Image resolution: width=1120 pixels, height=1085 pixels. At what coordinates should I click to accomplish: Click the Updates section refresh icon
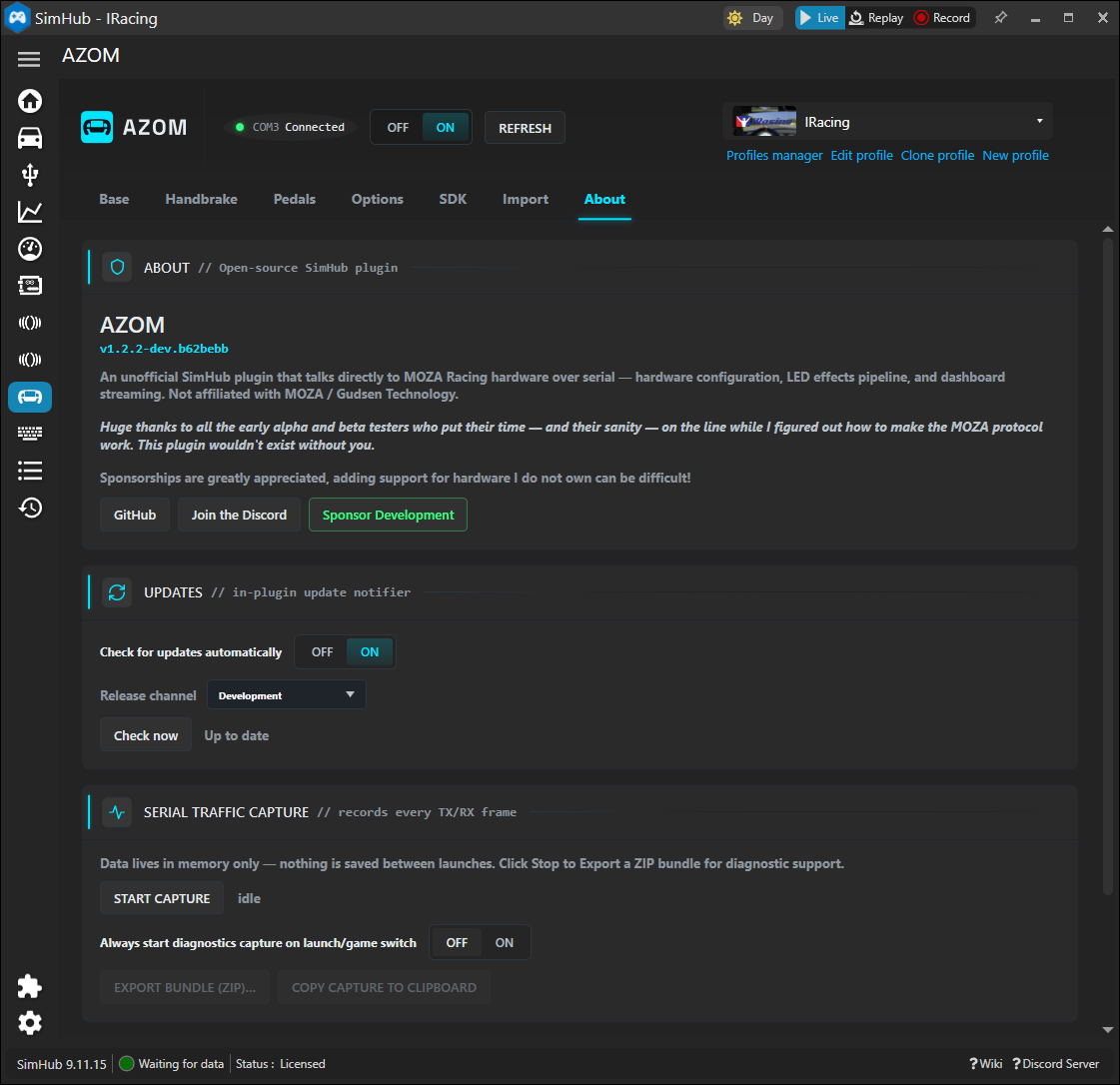coord(117,592)
